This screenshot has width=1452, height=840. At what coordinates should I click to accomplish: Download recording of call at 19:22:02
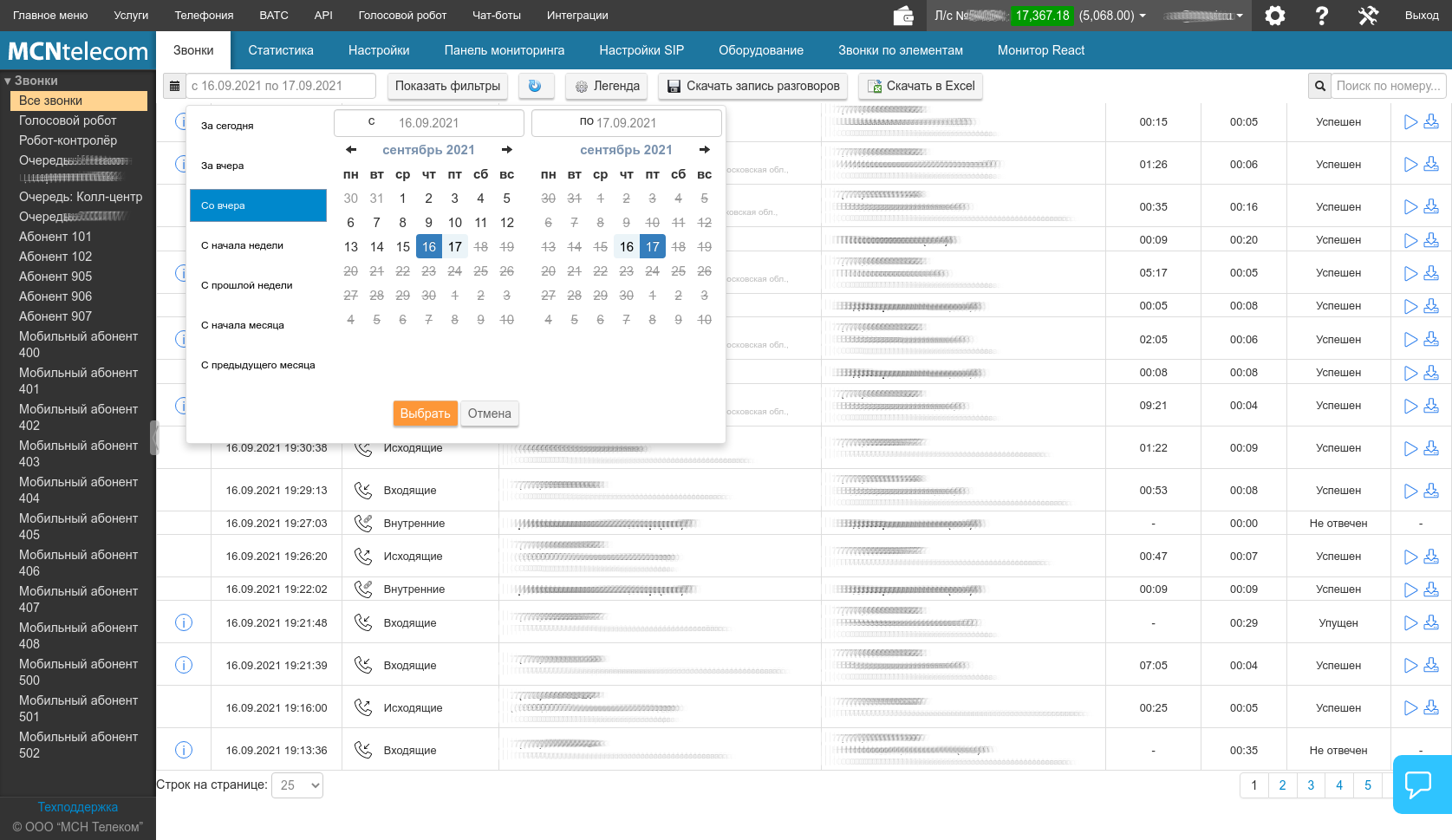(x=1431, y=589)
